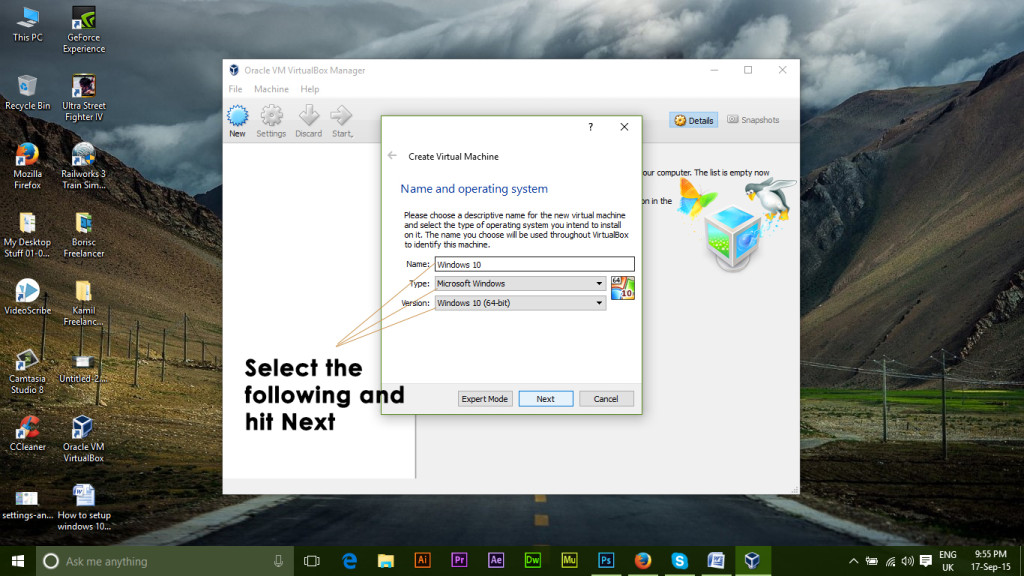Viewport: 1024px width, 576px height.
Task: Select VideoScribe desktop shortcut
Action: [27, 297]
